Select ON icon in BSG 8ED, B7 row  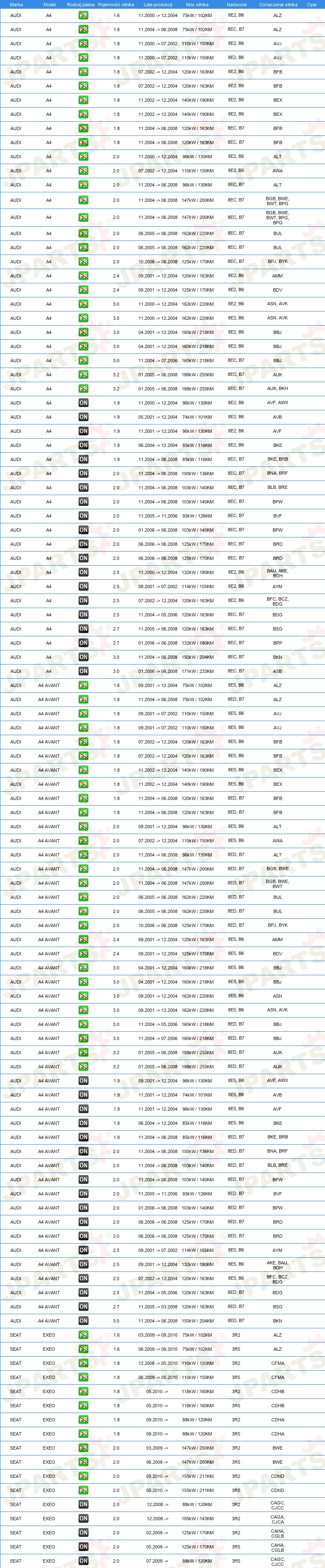pyautogui.click(x=84, y=1306)
